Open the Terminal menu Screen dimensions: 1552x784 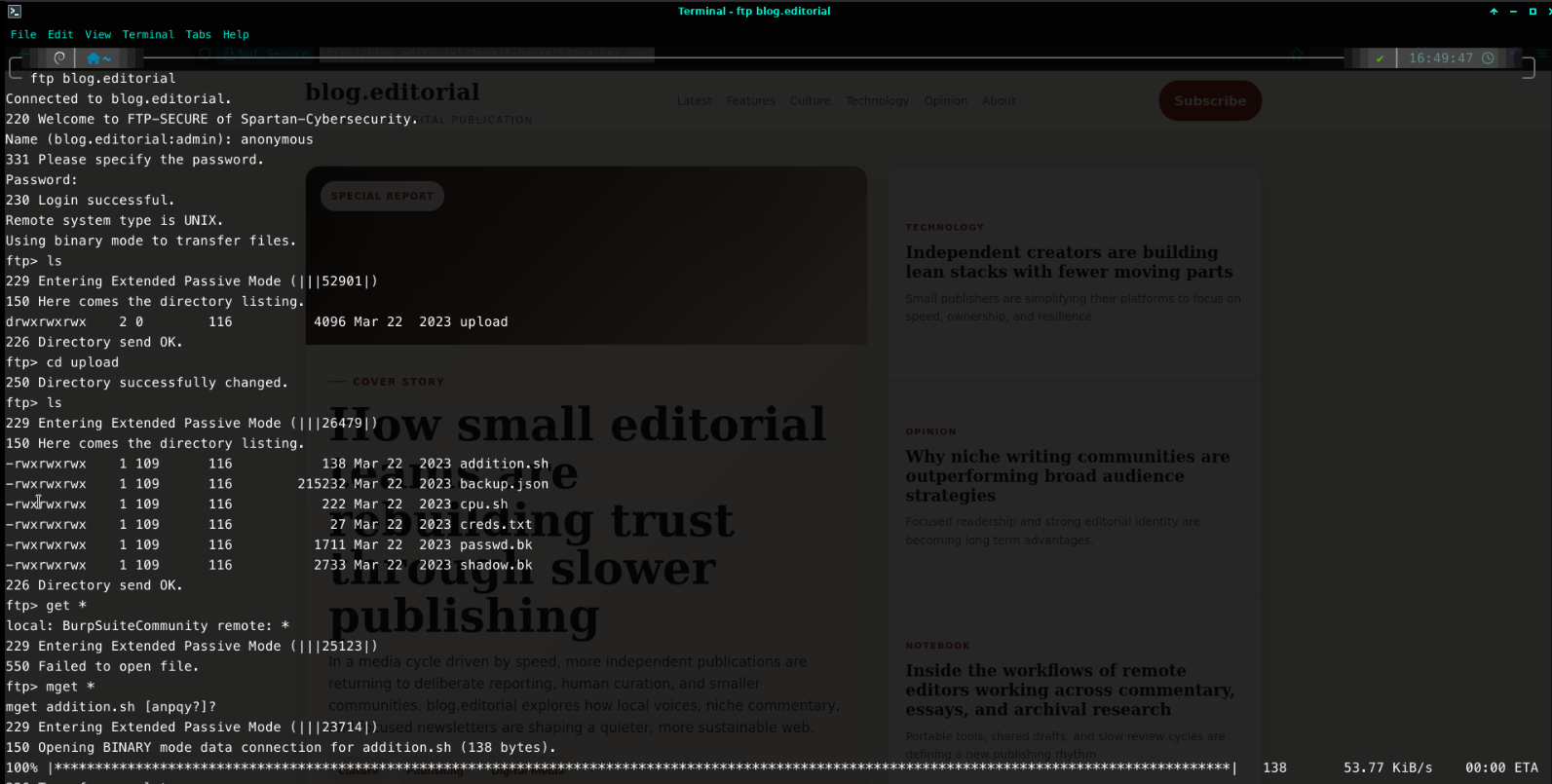[148, 34]
